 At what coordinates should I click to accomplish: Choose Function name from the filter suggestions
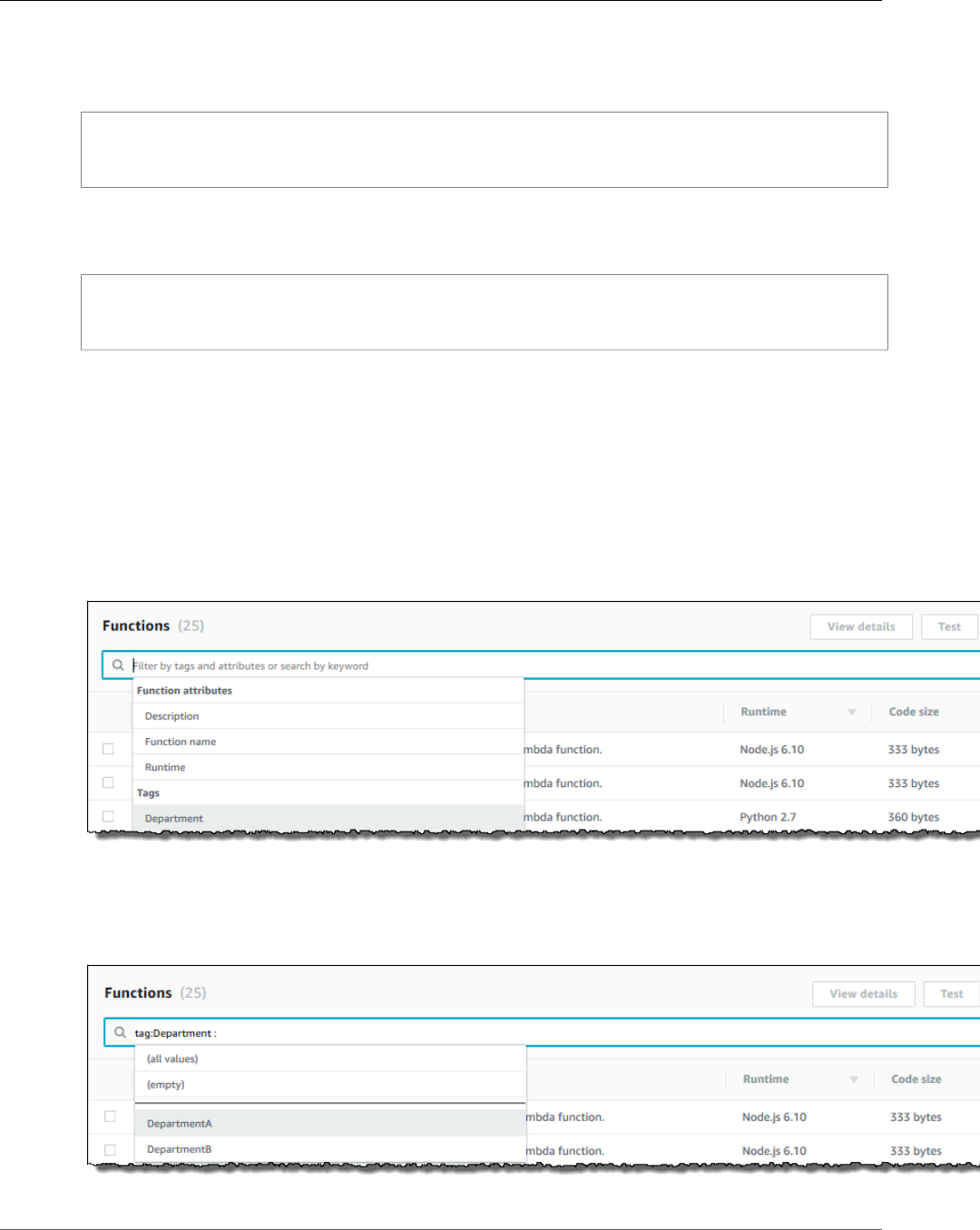point(328,742)
